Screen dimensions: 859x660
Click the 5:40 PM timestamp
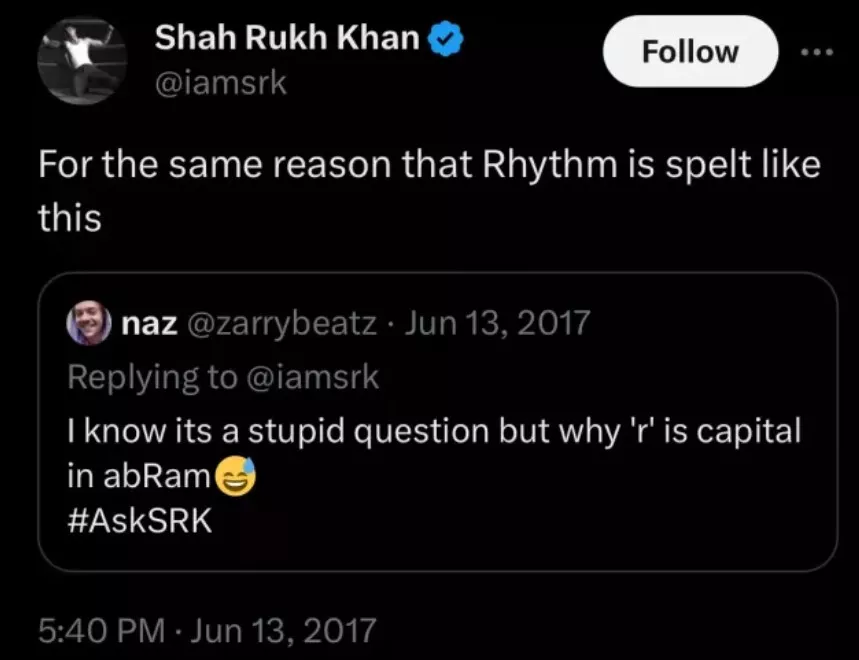click(99, 630)
